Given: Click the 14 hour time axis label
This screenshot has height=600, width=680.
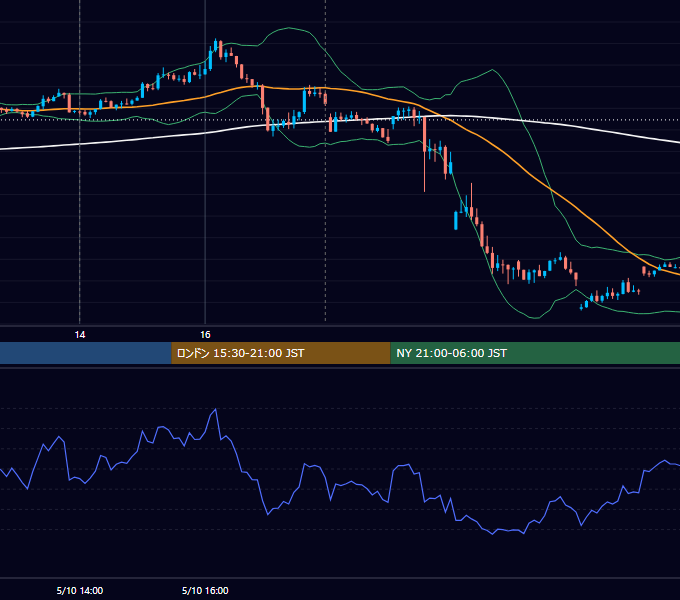Looking at the screenshot, I should click(x=80, y=335).
